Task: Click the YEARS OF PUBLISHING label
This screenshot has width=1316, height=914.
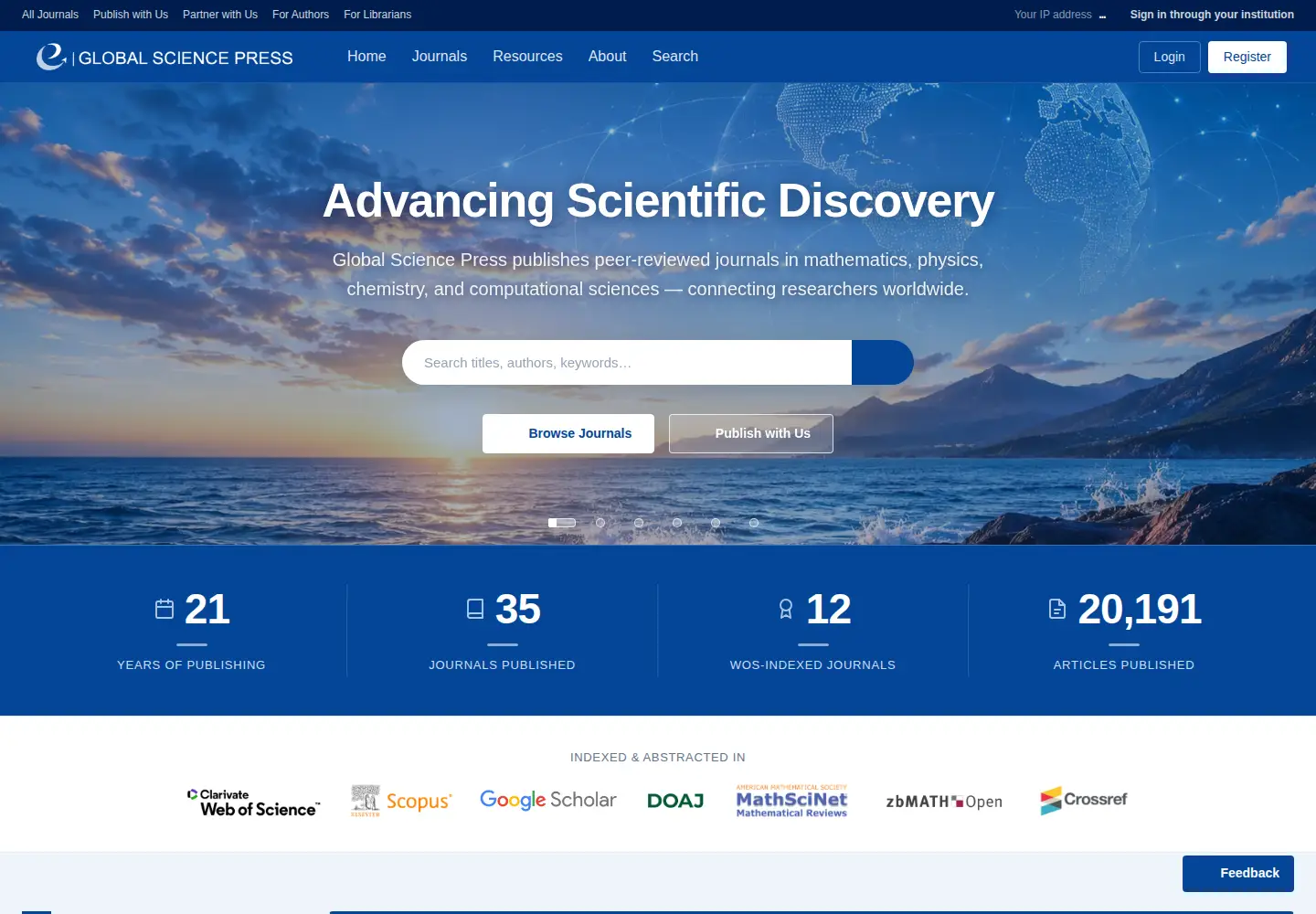Action: [191, 665]
